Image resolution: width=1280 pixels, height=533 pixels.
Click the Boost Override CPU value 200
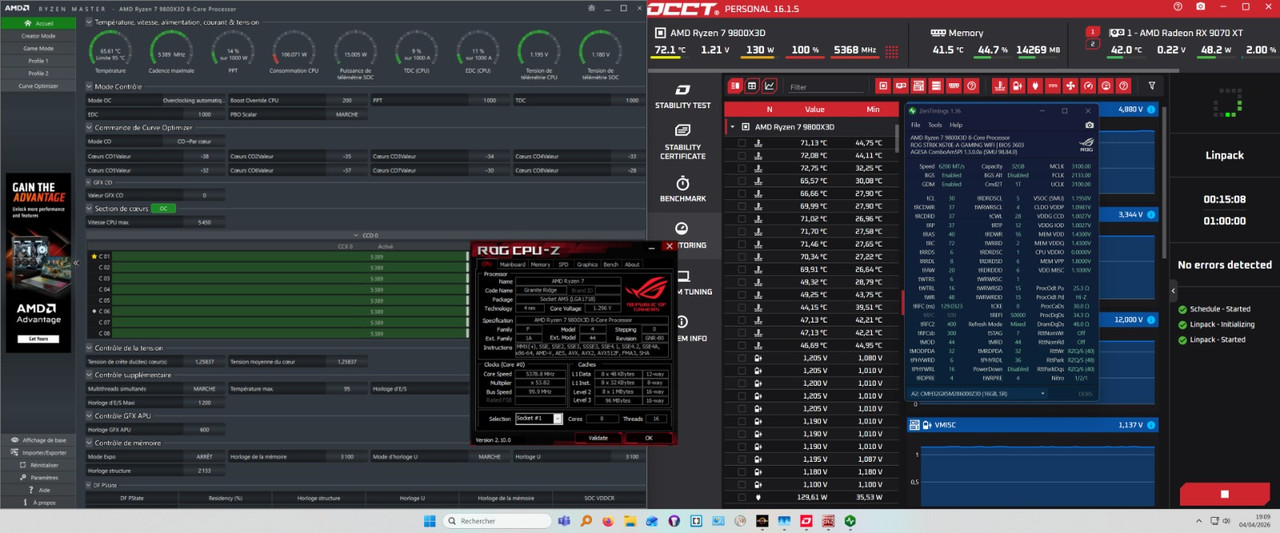click(347, 100)
